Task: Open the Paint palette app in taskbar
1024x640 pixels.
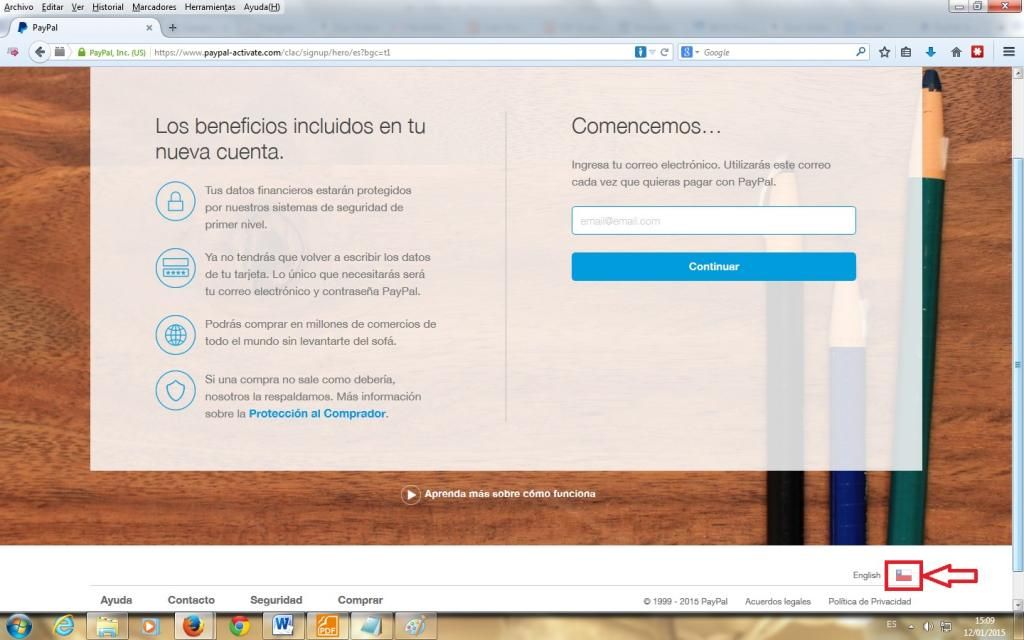Action: click(415, 627)
